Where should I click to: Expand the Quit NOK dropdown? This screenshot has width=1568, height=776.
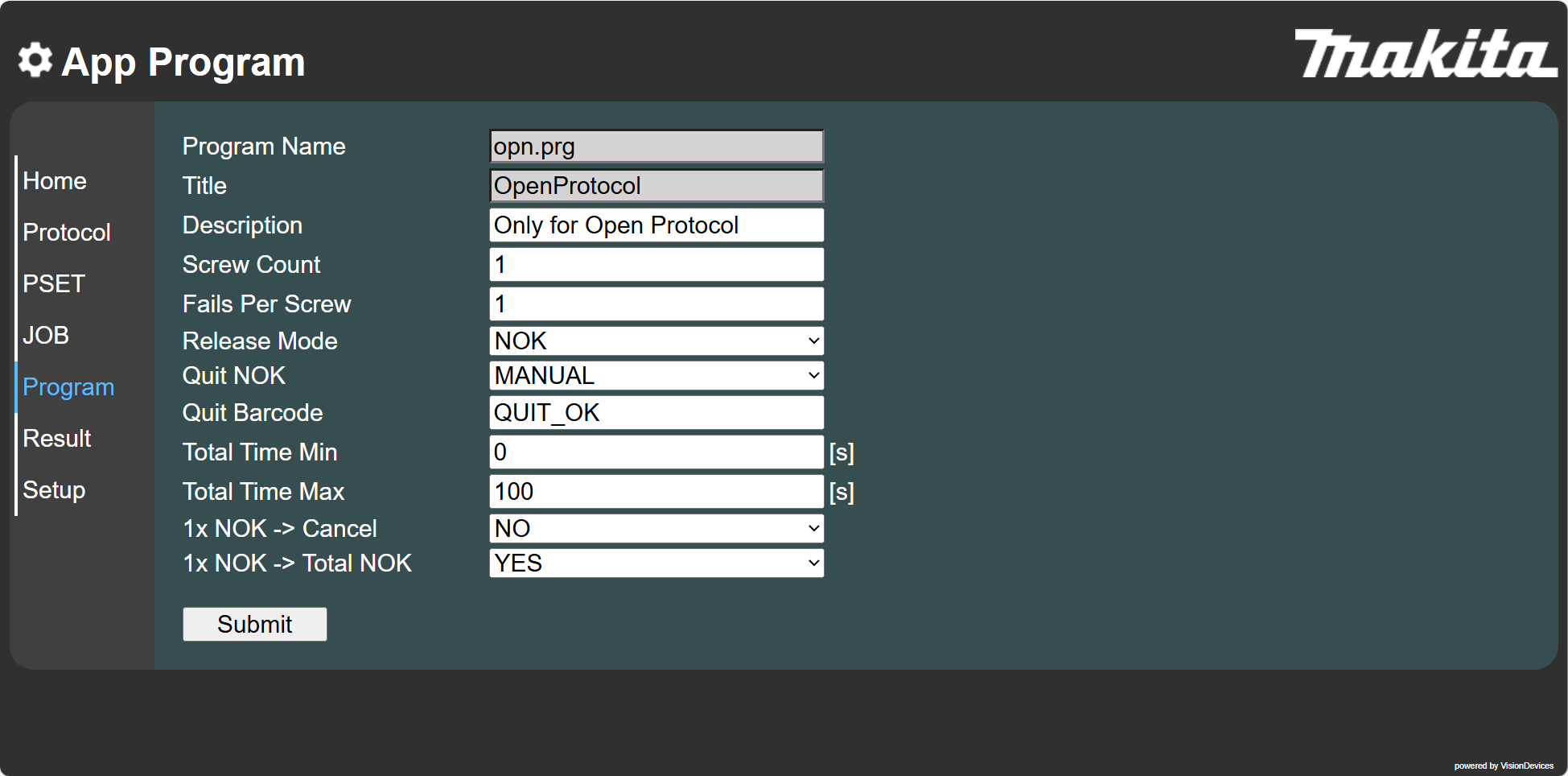click(656, 376)
